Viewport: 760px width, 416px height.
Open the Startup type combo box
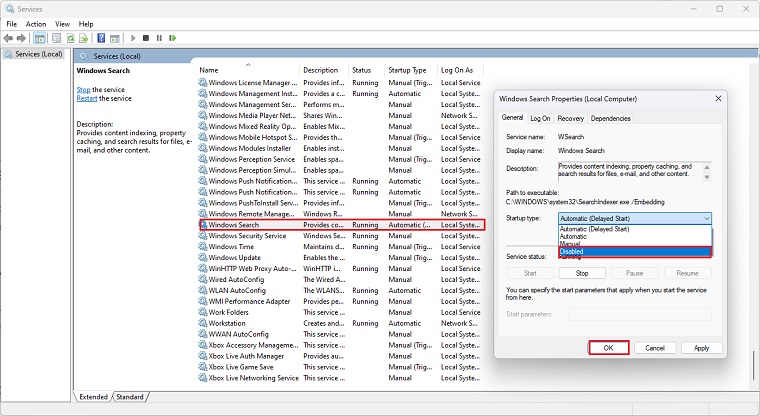634,219
